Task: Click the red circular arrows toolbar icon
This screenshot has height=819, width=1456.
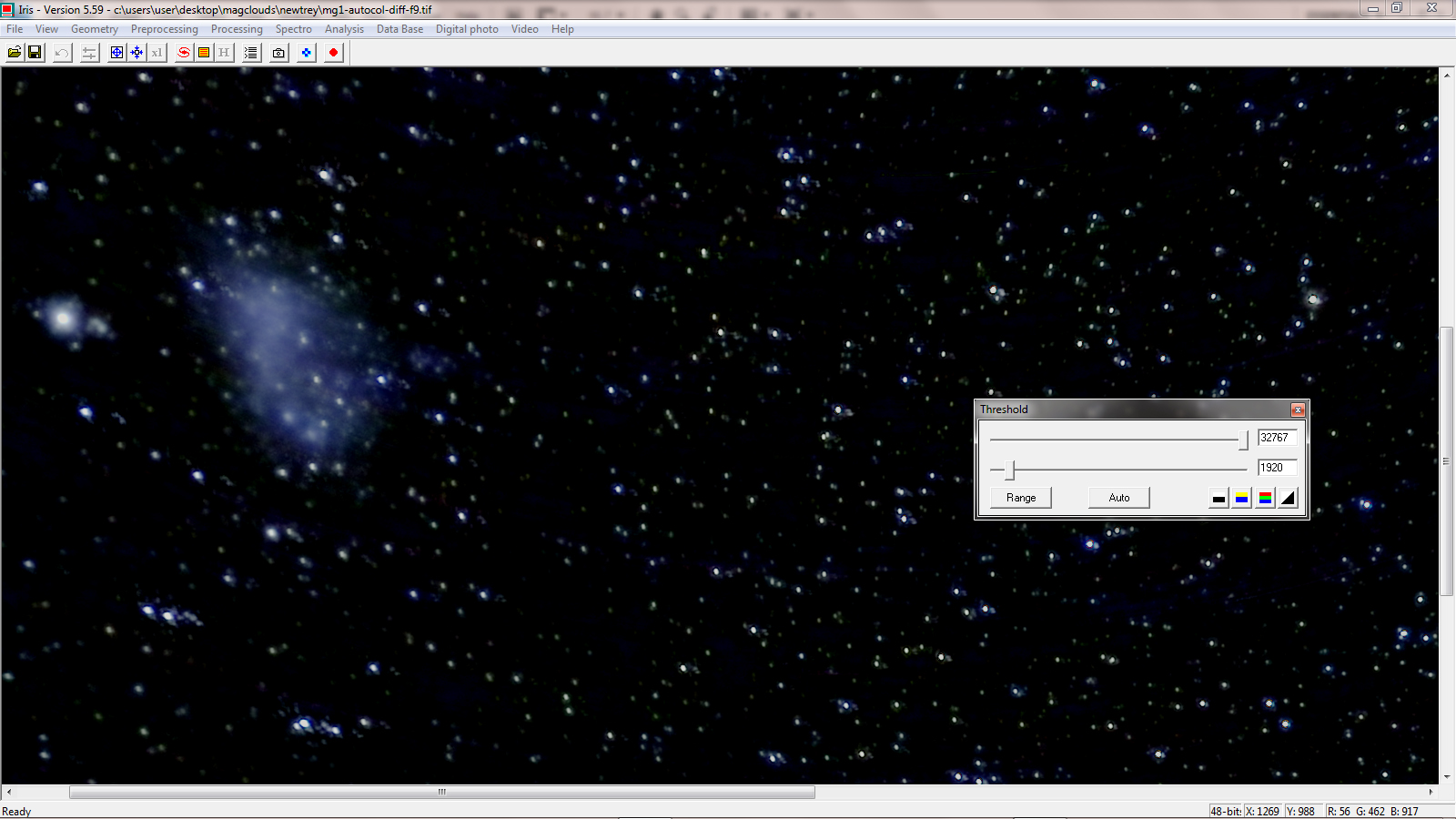Action: pos(184,53)
